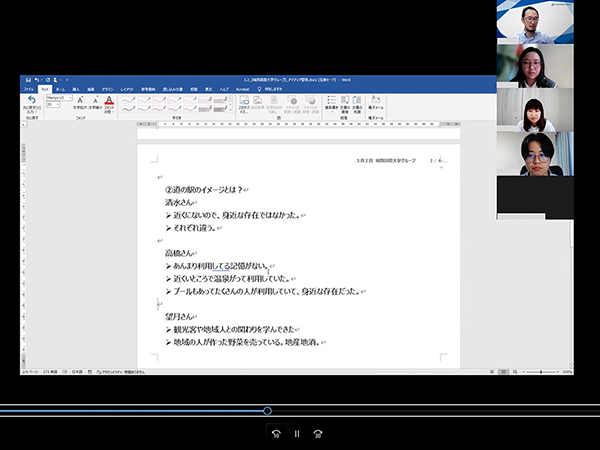Click the accessibility checker status entry
The image size is (600, 450).
click(121, 372)
